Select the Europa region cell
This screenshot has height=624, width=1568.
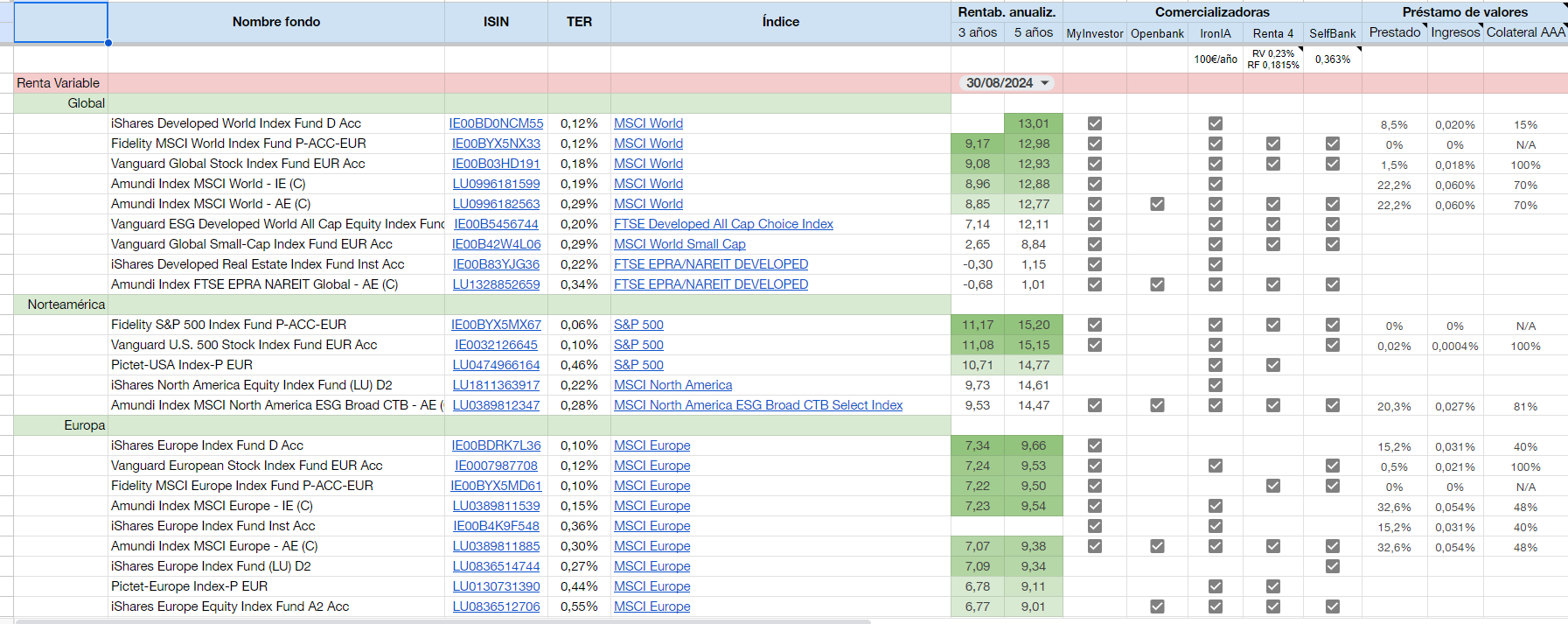60,425
